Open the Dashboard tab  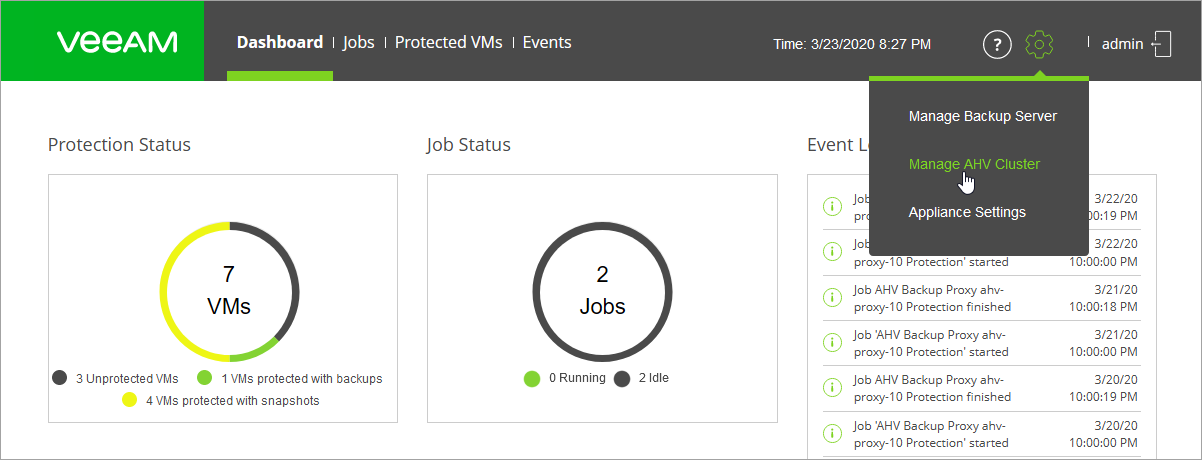coord(280,42)
